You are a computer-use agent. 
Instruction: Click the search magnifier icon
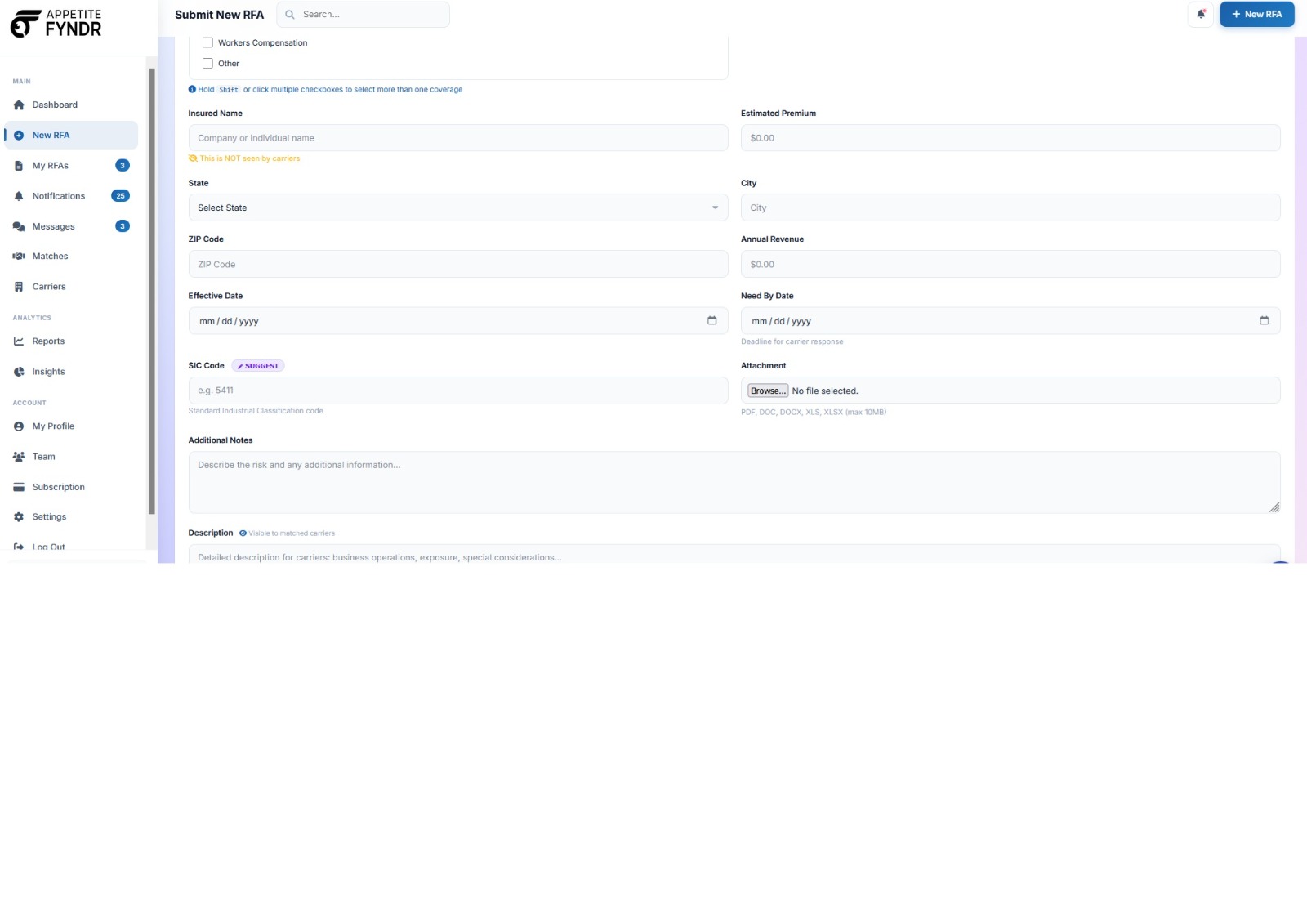[x=290, y=15]
